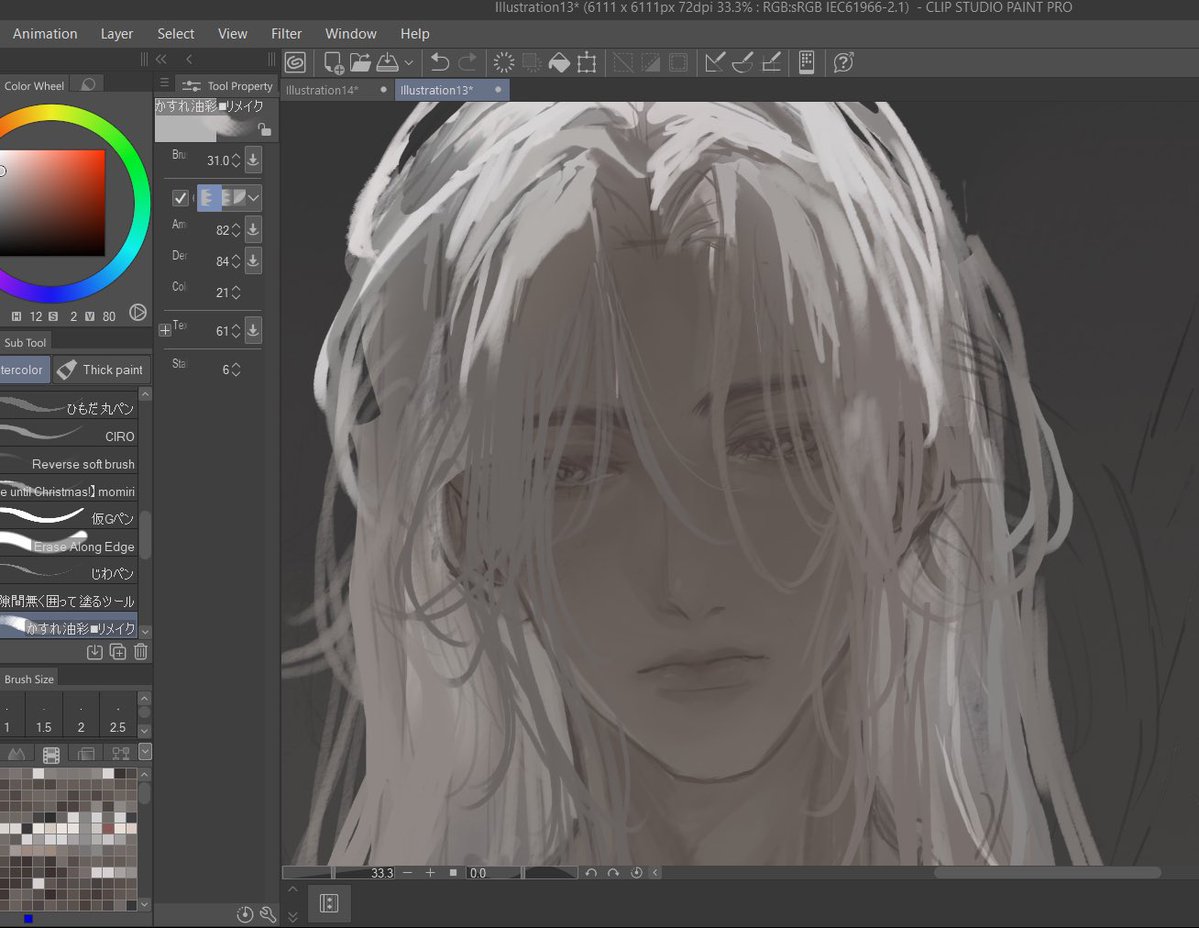Switch to the tab beside Color Wheel
The height and width of the screenshot is (928, 1199).
pos(88,85)
